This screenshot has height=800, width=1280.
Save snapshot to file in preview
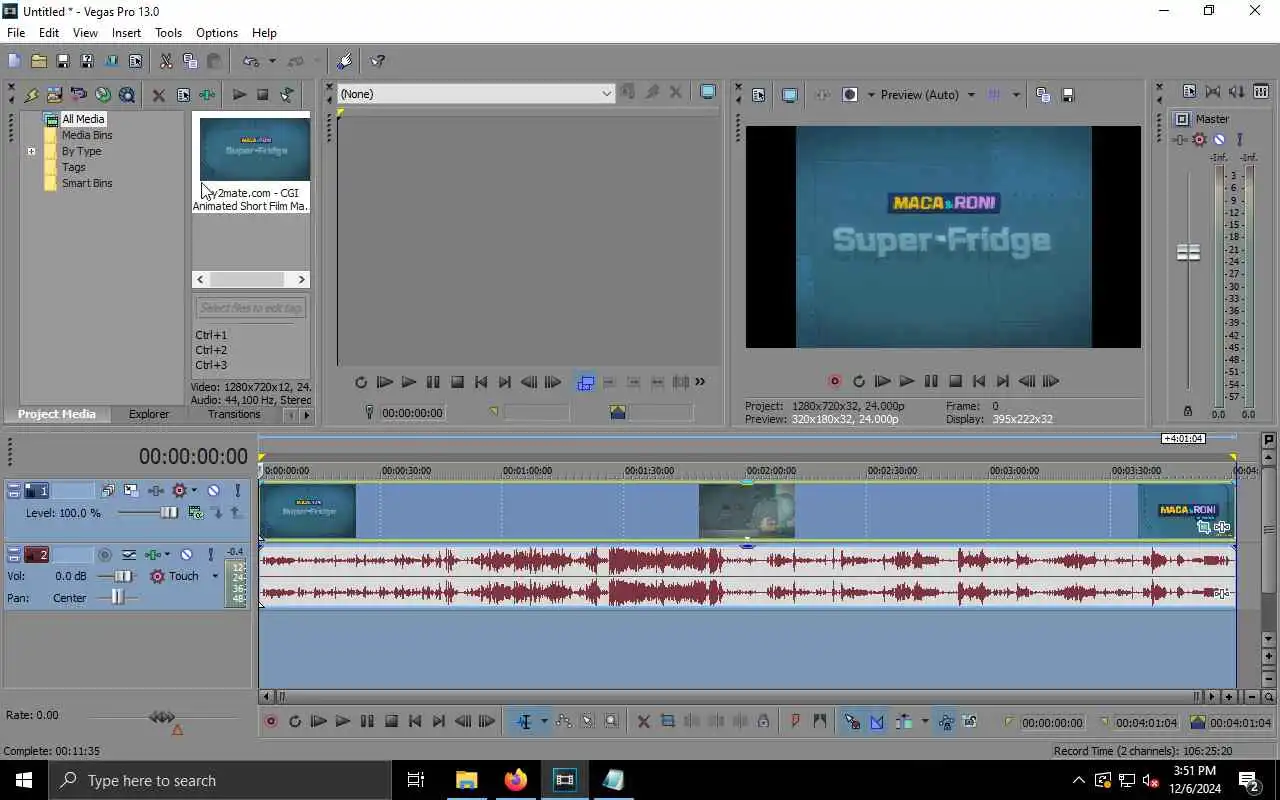coord(1067,95)
